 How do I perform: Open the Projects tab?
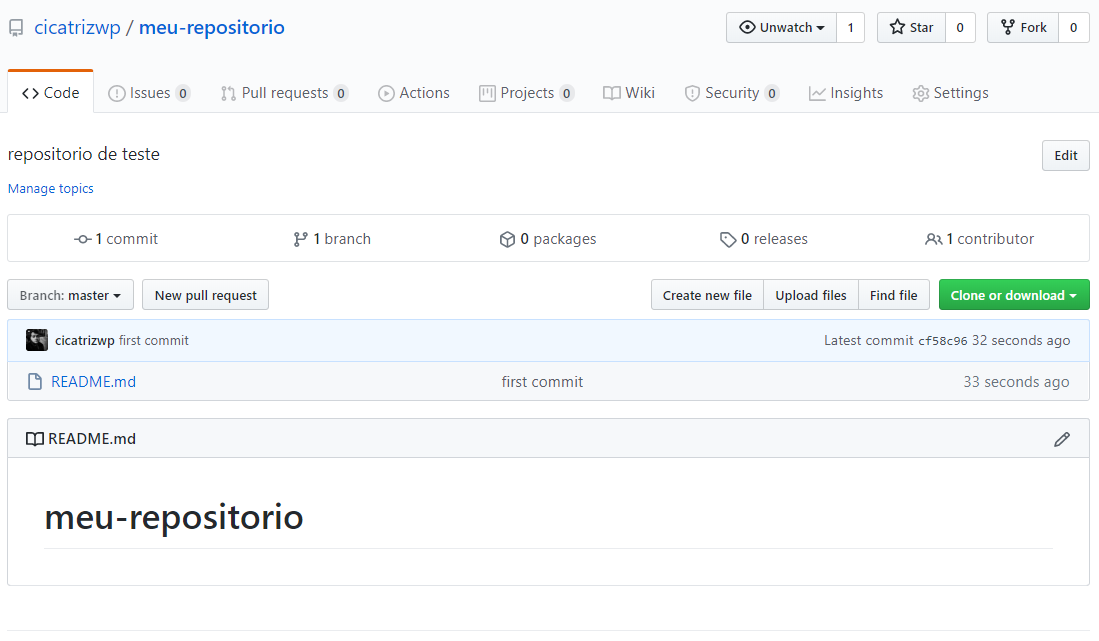point(526,93)
